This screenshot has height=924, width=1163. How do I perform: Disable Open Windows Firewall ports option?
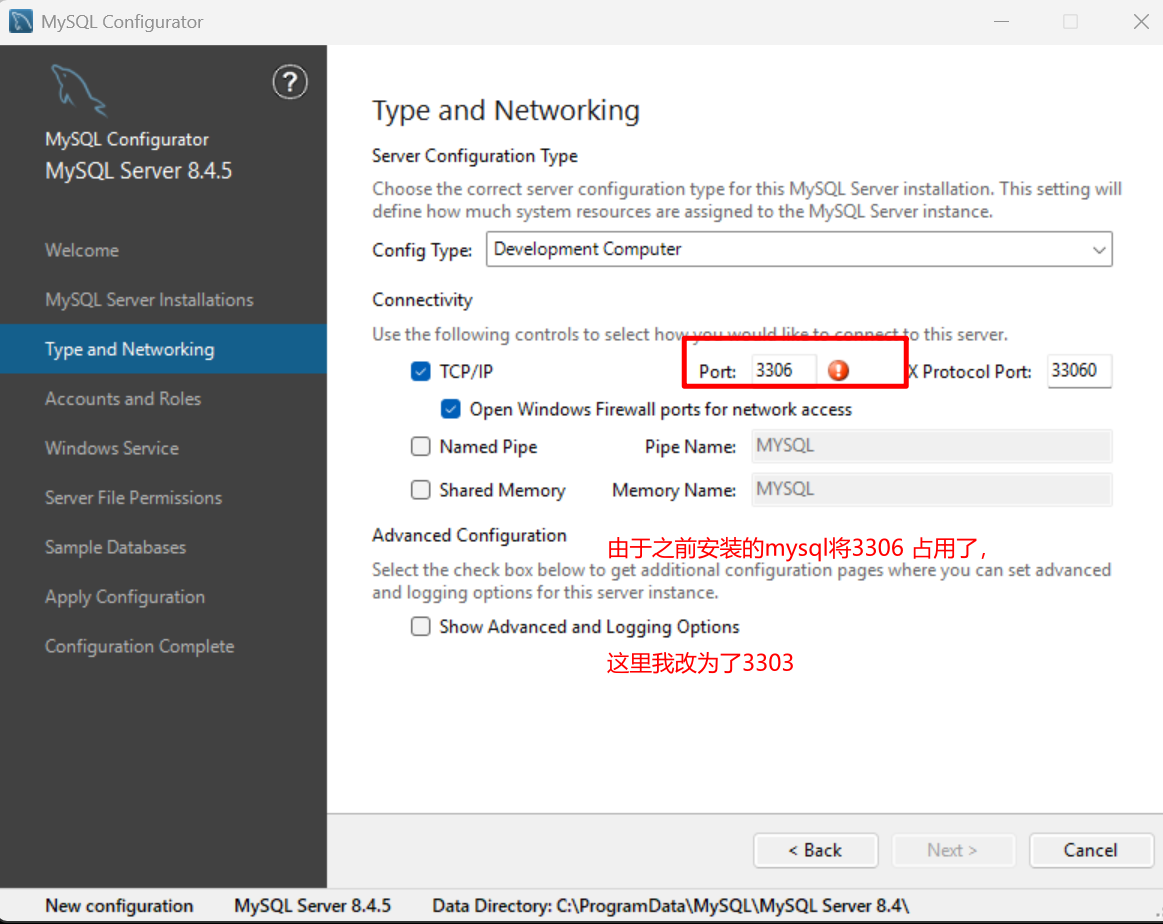(451, 408)
